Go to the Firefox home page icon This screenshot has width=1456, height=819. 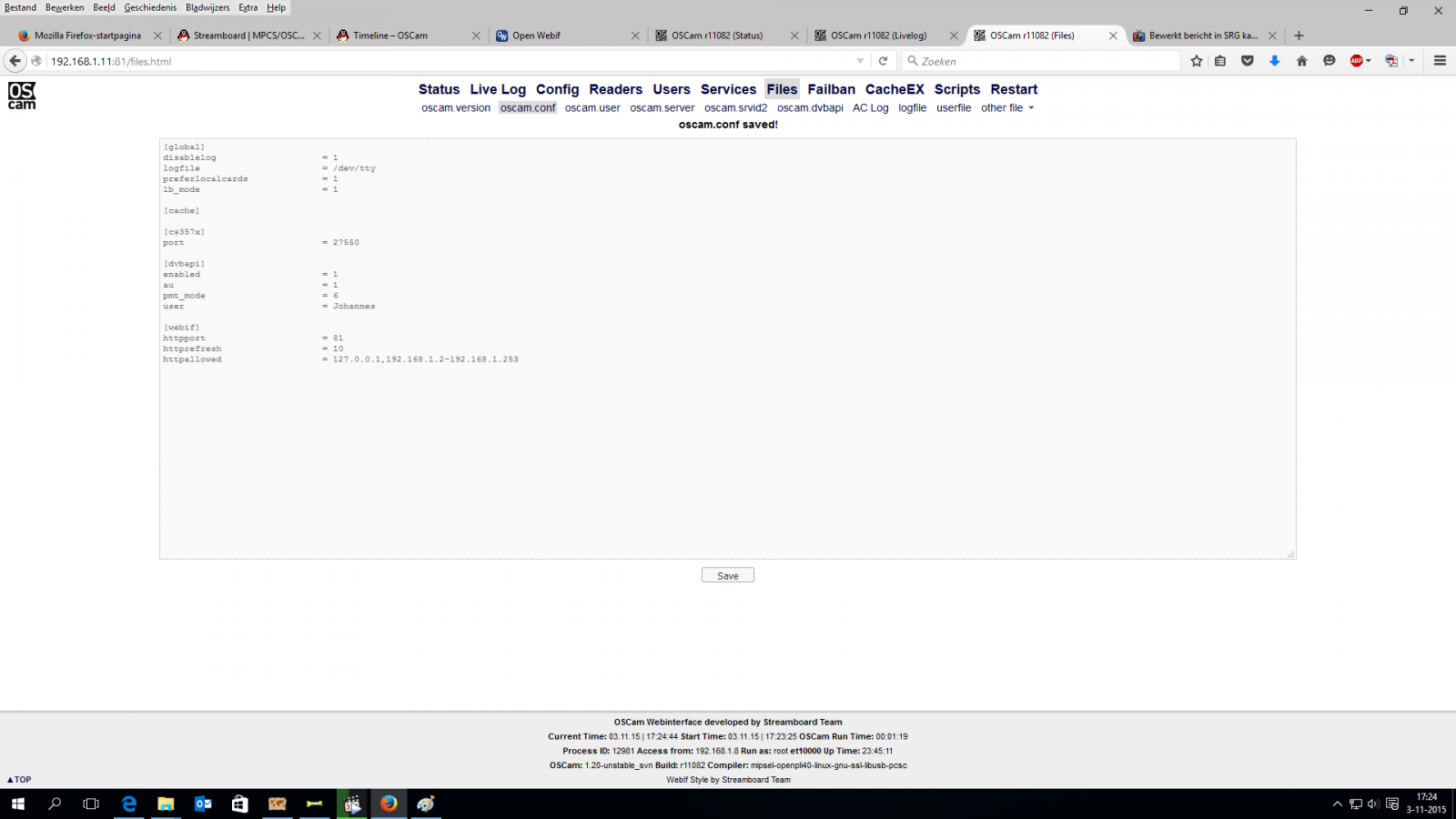1302,61
